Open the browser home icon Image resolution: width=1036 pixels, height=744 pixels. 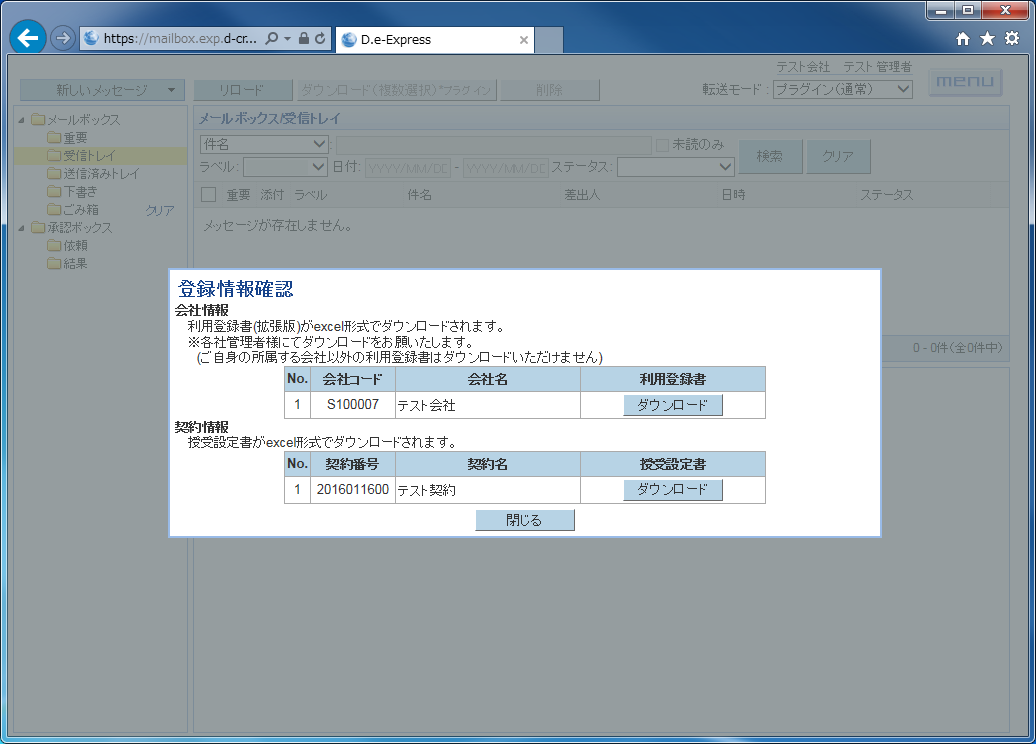click(963, 39)
